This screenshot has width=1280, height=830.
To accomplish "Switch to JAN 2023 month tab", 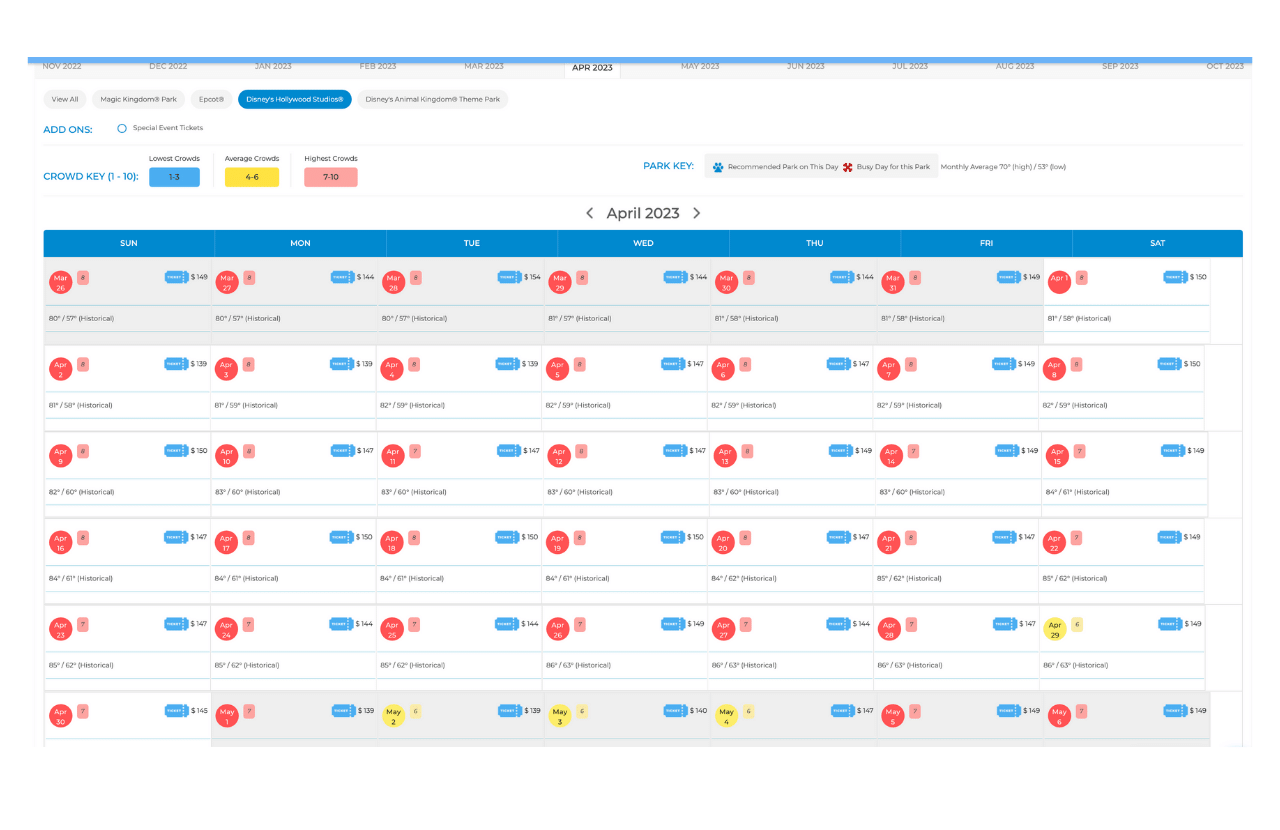I will 273,66.
